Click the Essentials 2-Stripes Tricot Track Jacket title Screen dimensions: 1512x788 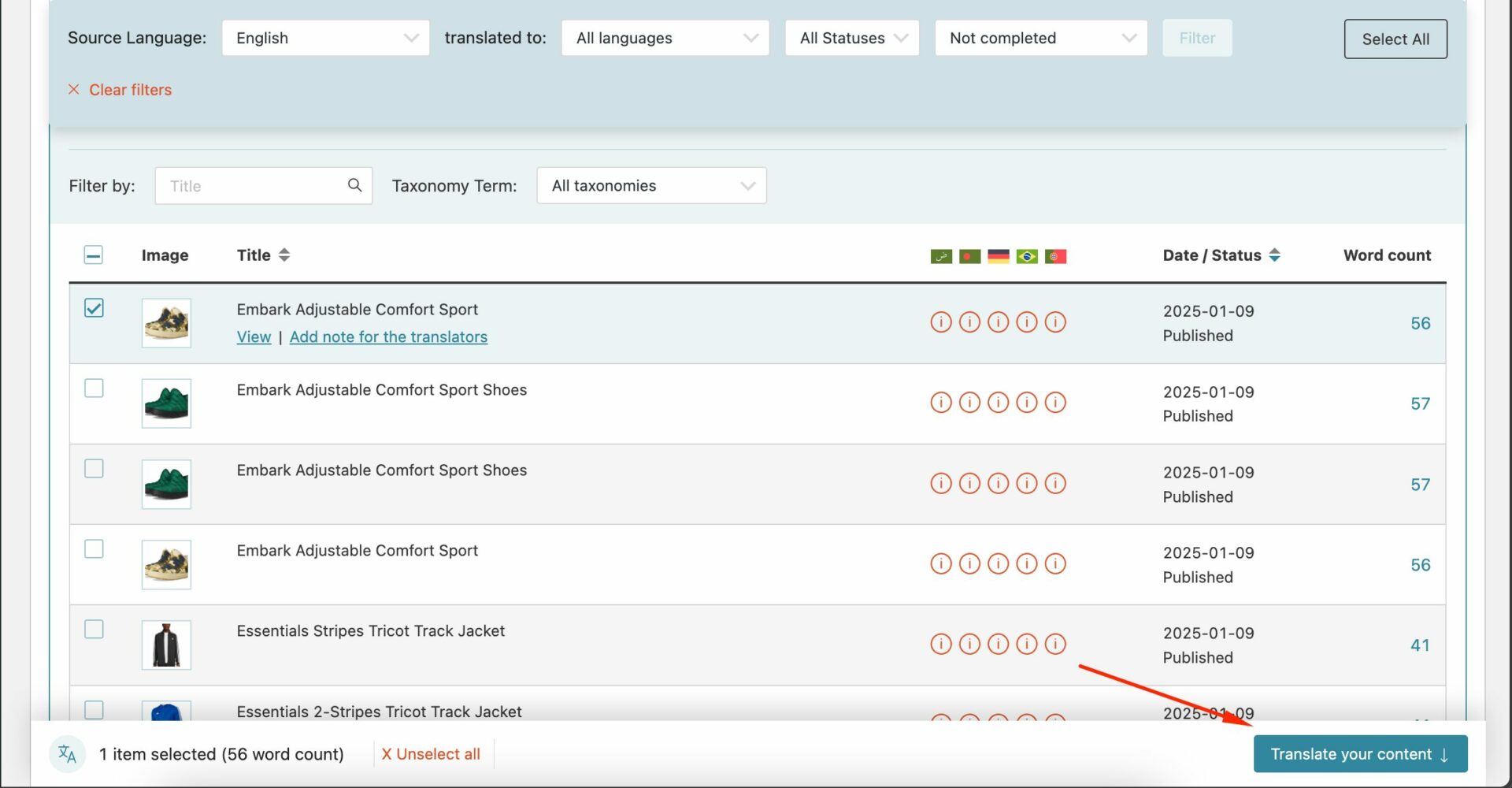[379, 712]
